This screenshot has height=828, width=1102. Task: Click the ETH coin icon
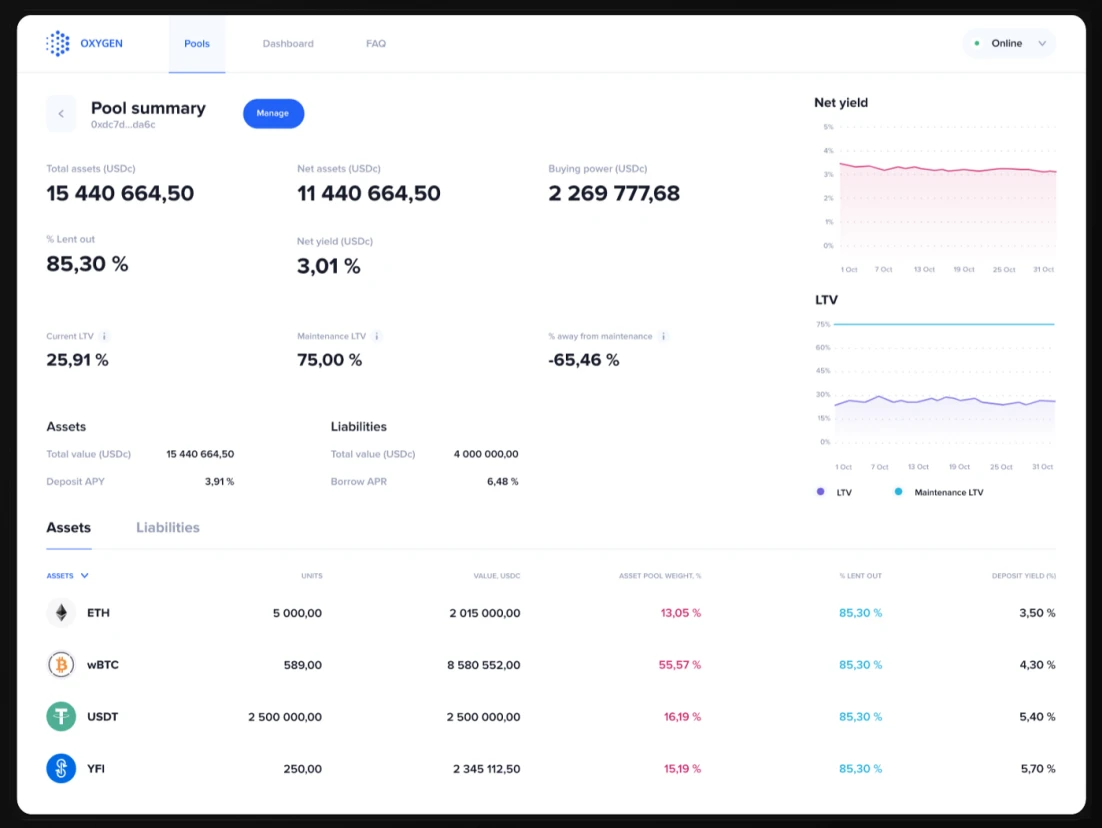[61, 613]
